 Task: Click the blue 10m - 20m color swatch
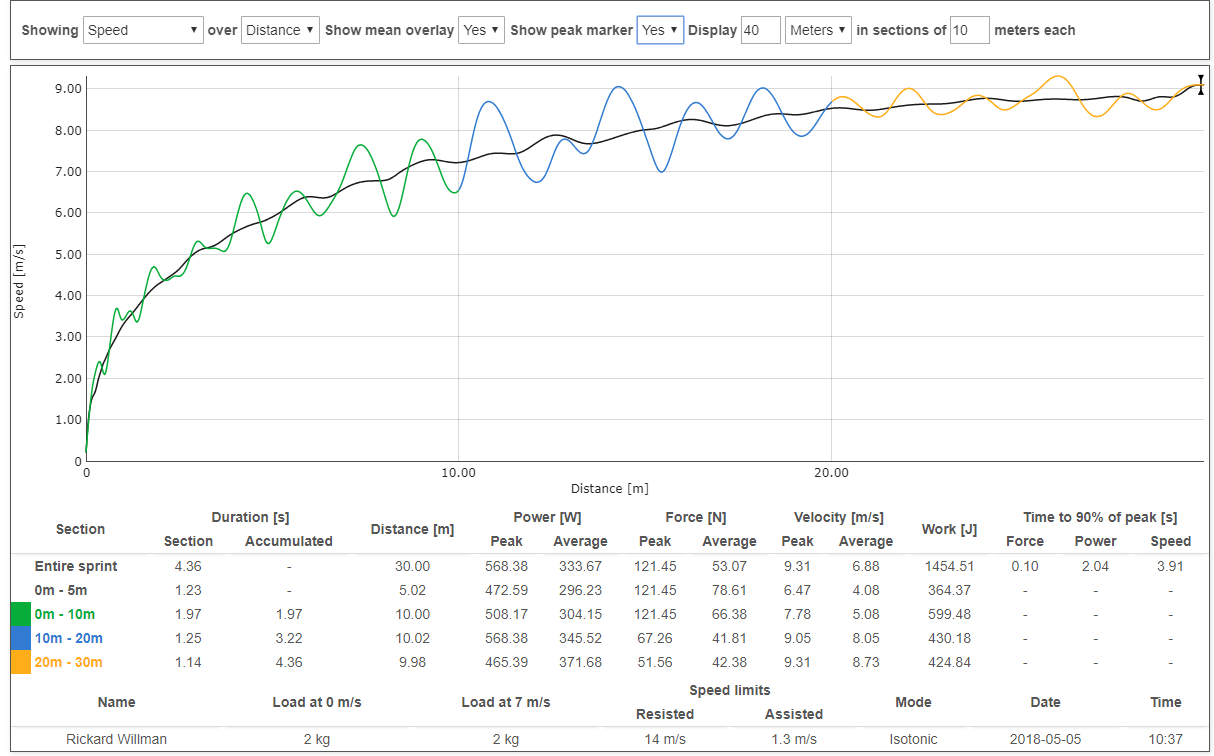click(x=21, y=638)
